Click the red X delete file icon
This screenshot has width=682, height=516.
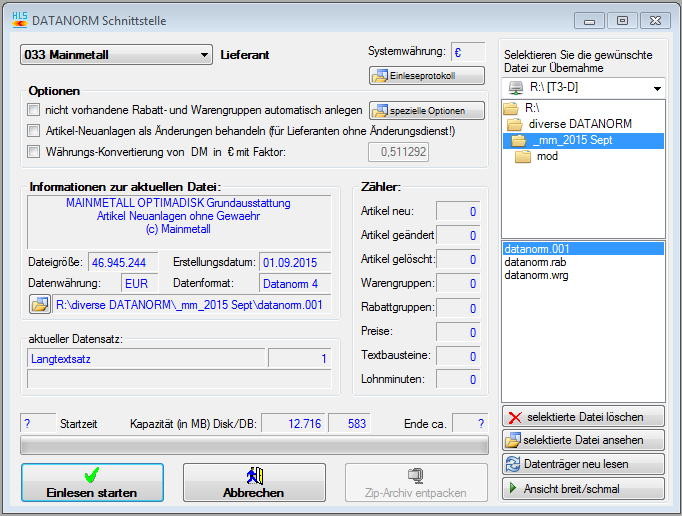[515, 417]
